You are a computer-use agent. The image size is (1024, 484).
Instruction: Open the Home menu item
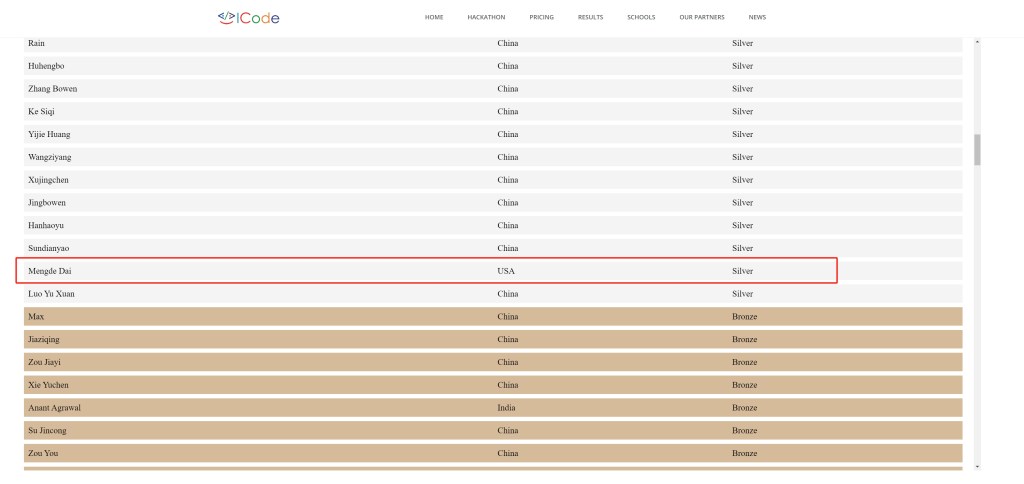434,17
